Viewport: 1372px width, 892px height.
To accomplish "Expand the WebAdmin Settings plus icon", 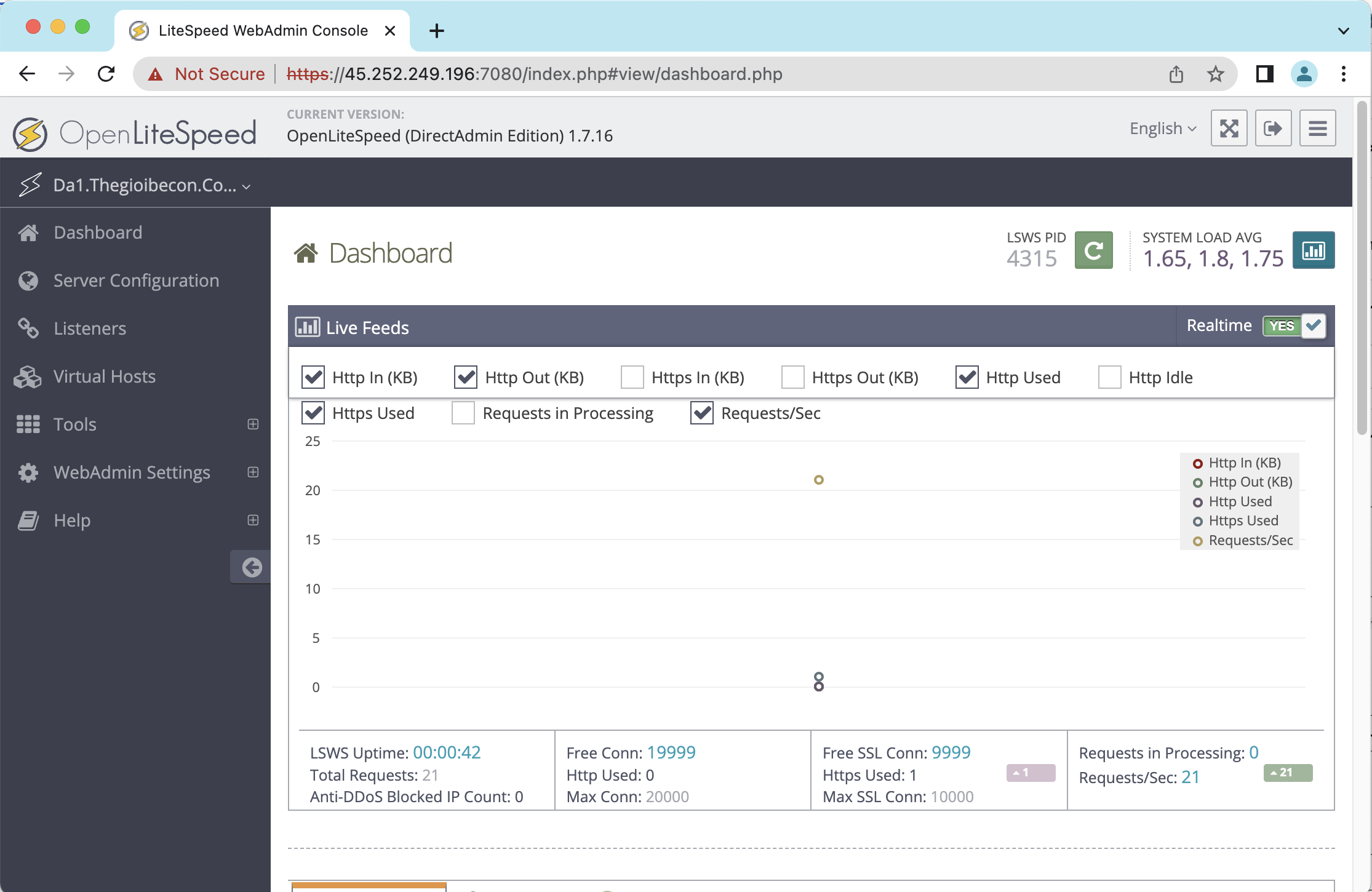I will point(253,472).
